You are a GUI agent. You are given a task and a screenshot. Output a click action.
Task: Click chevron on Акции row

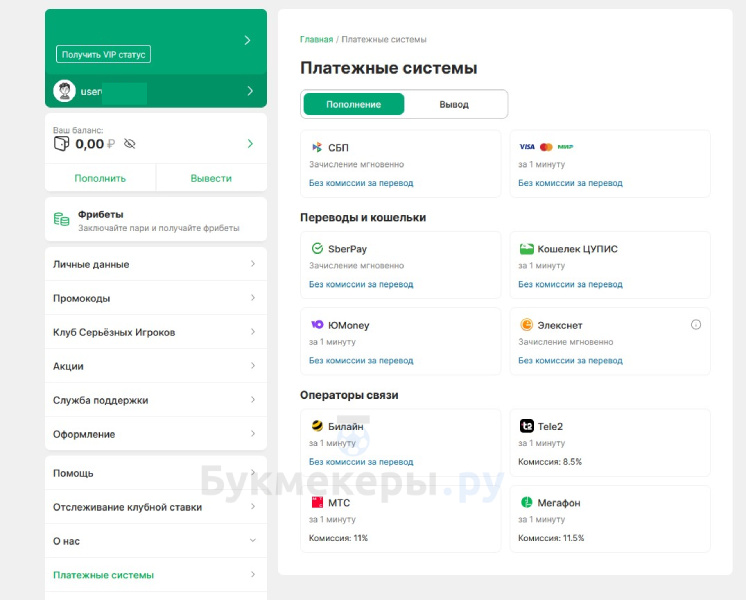[253, 365]
